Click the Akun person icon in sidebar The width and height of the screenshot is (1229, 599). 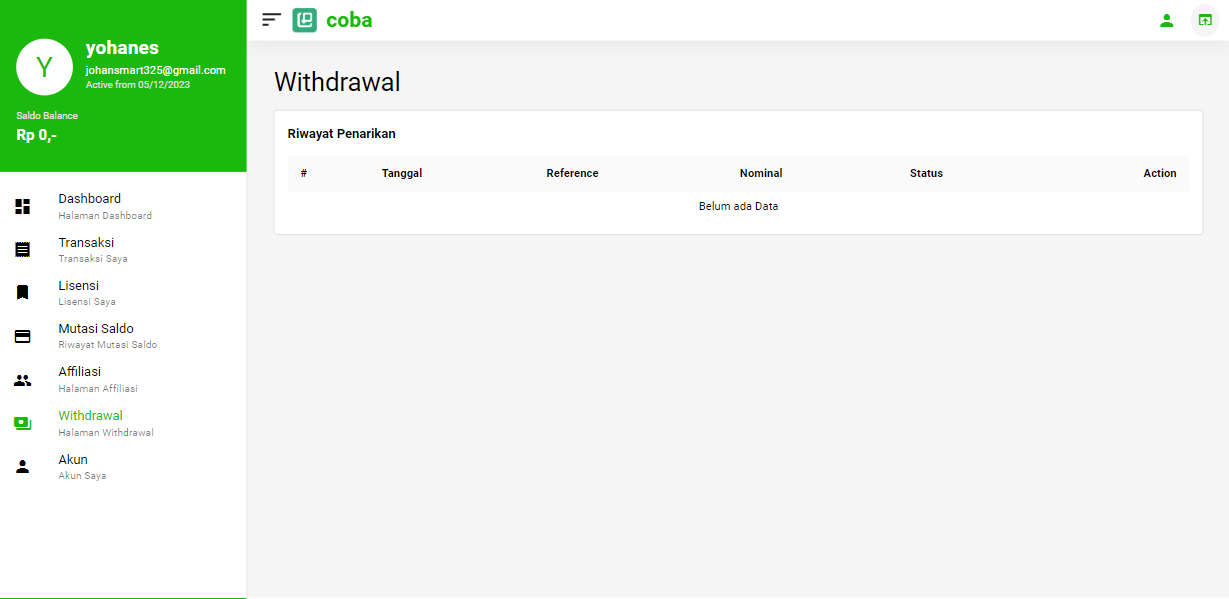(23, 467)
